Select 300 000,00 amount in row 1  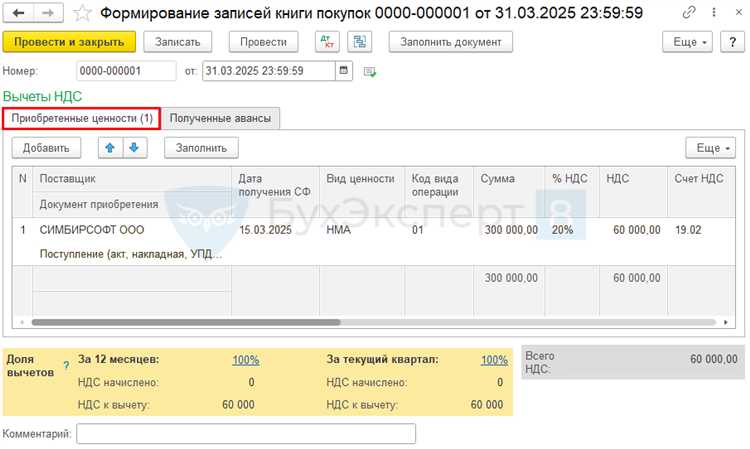[509, 230]
